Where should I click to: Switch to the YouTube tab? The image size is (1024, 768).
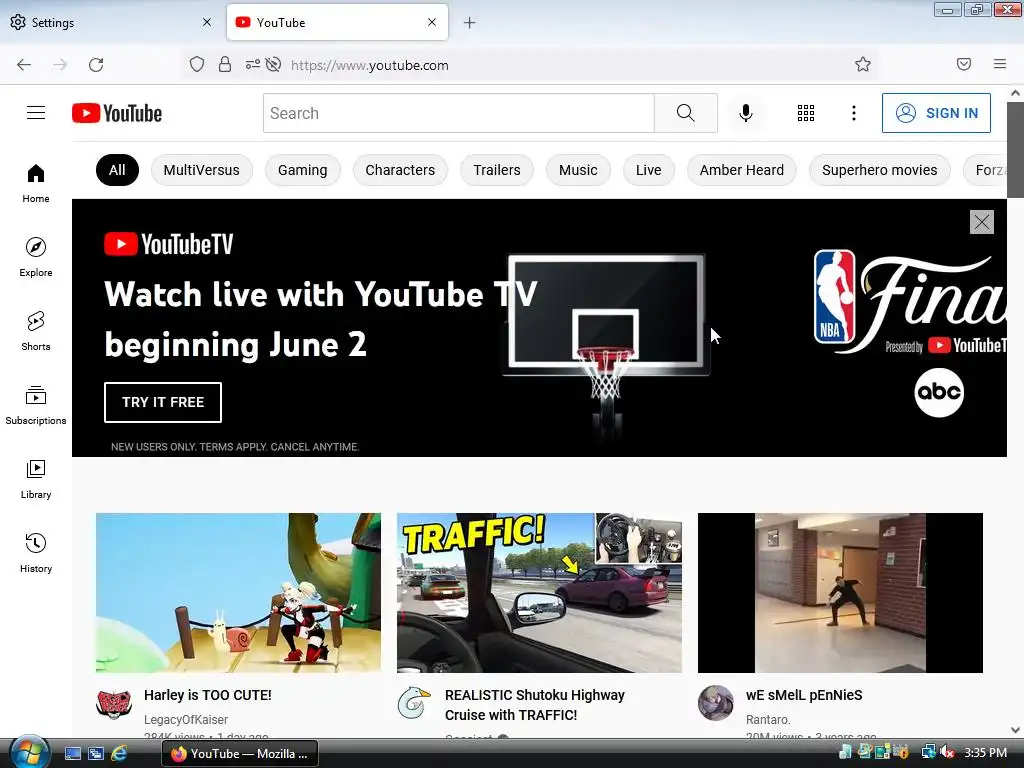337,22
